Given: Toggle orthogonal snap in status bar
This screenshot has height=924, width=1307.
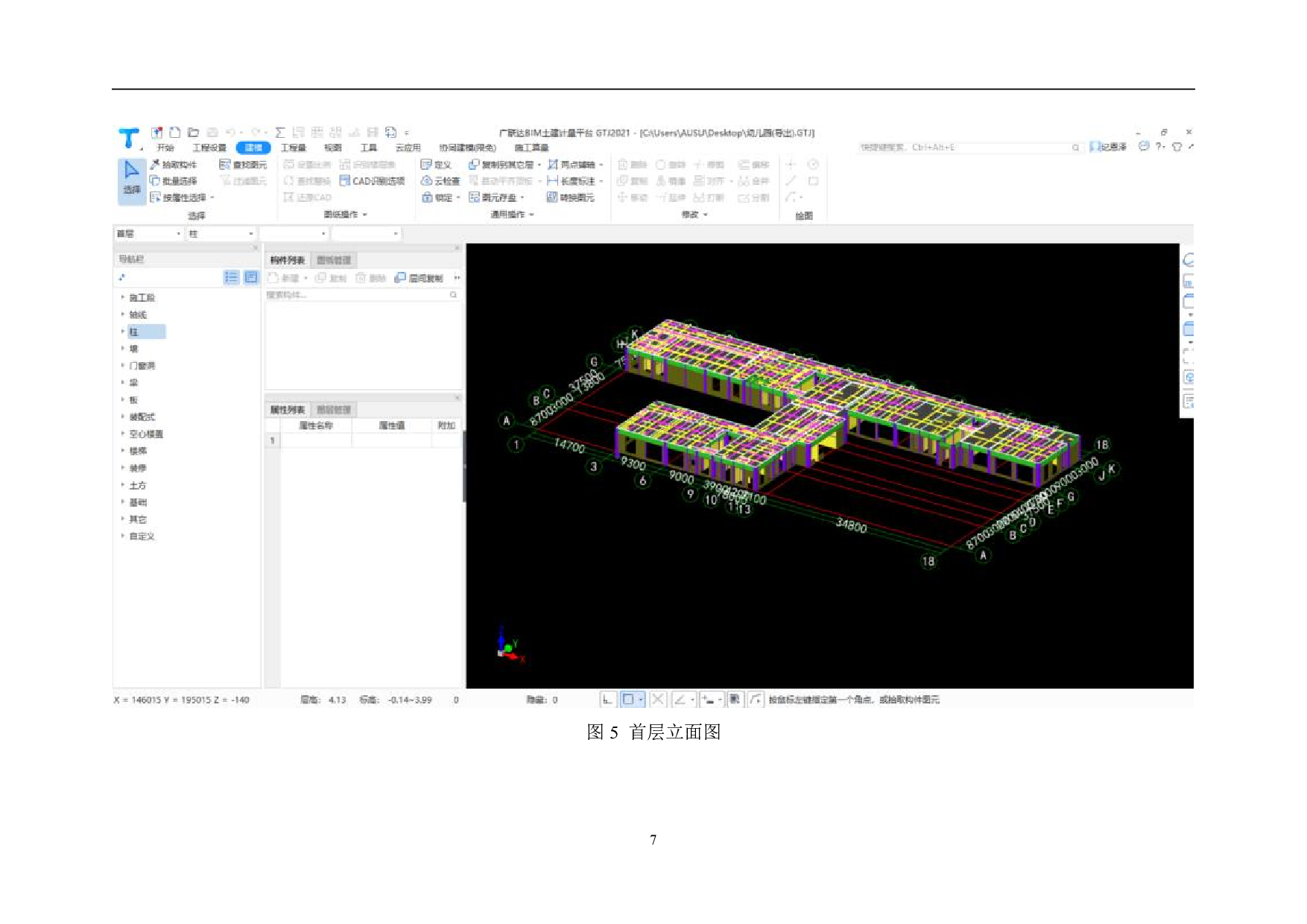Looking at the screenshot, I should tap(607, 700).
